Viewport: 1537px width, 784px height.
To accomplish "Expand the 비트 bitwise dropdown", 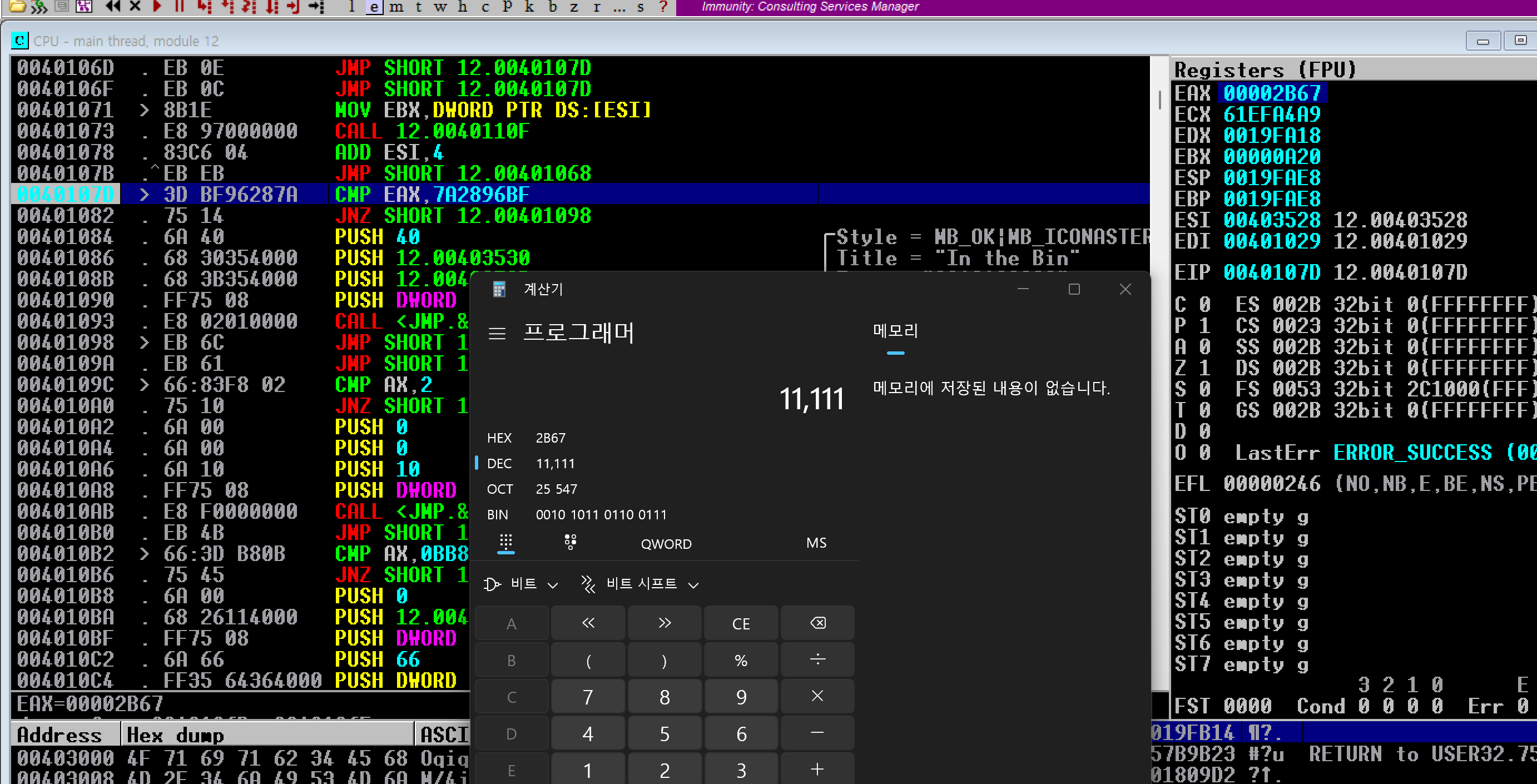I will 523,583.
